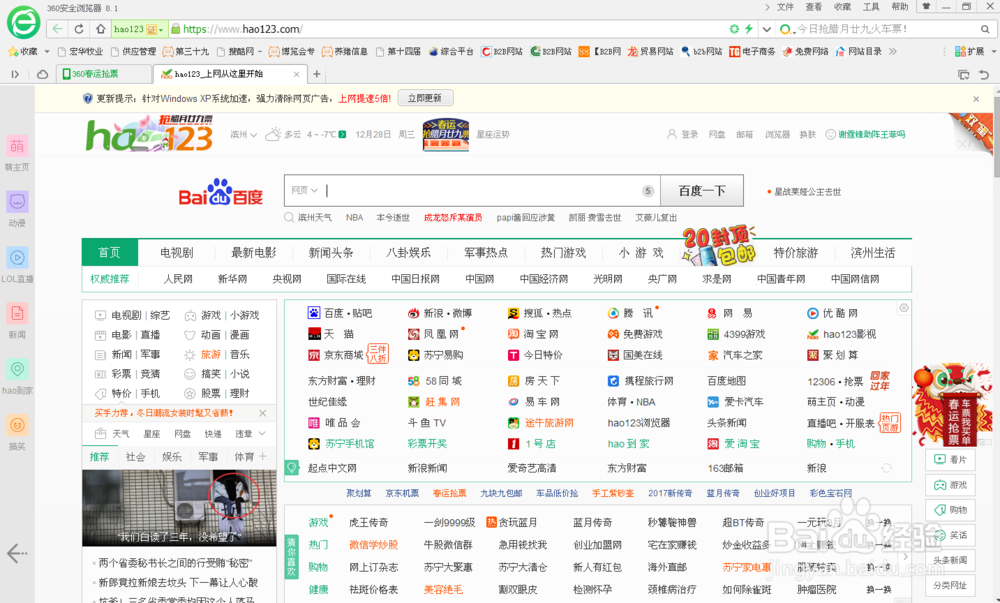Click the page vertical scrollbar thumb

point(996,137)
